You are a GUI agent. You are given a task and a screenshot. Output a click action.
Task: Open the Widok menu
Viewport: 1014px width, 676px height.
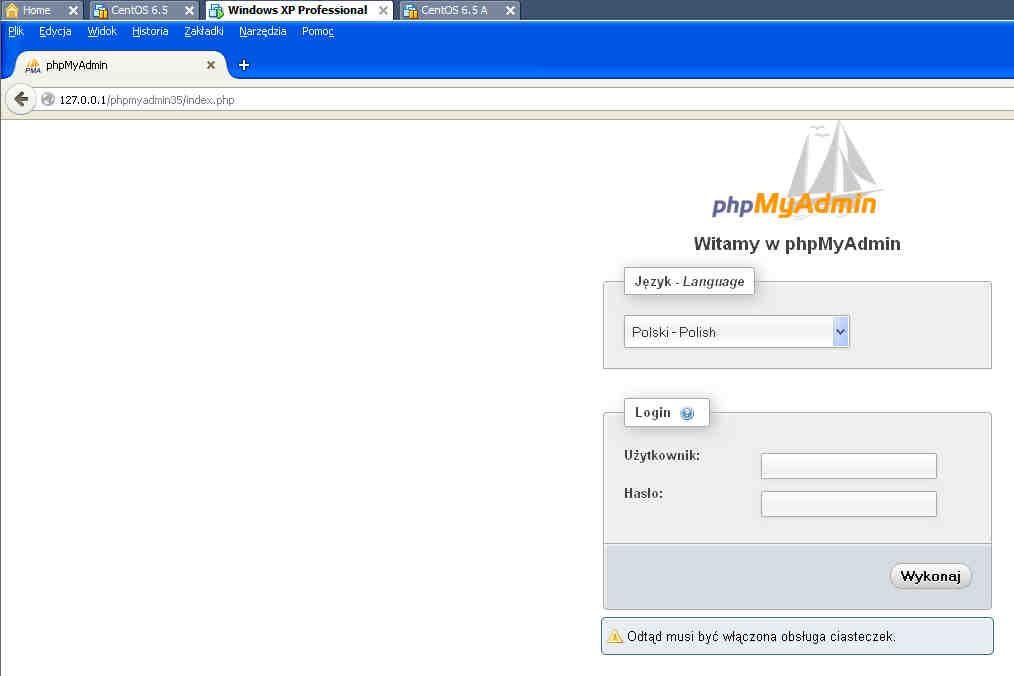(x=102, y=31)
